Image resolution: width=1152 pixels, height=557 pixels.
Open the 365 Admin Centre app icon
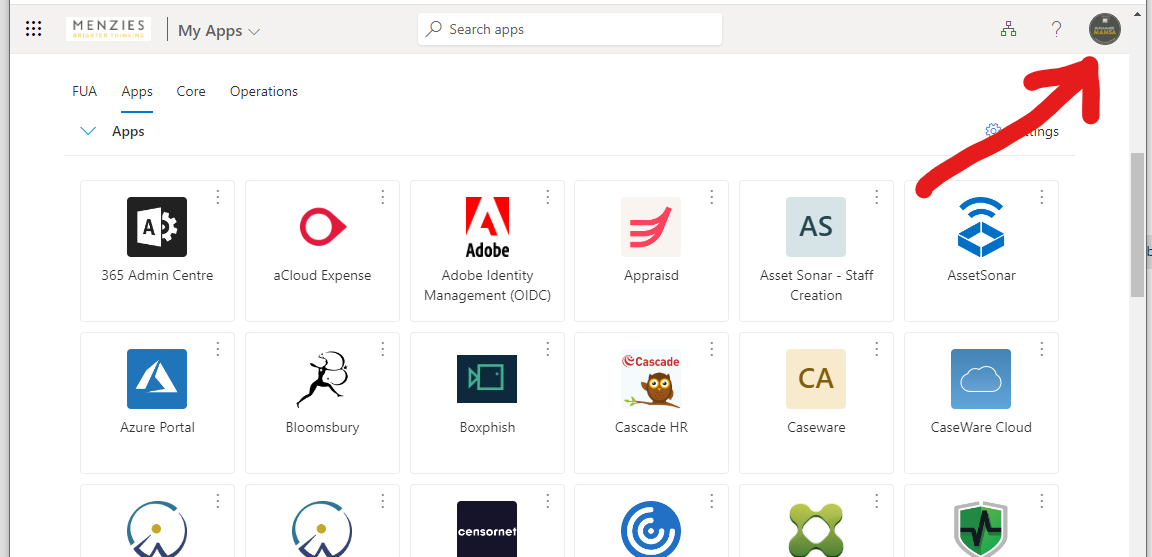coord(157,227)
